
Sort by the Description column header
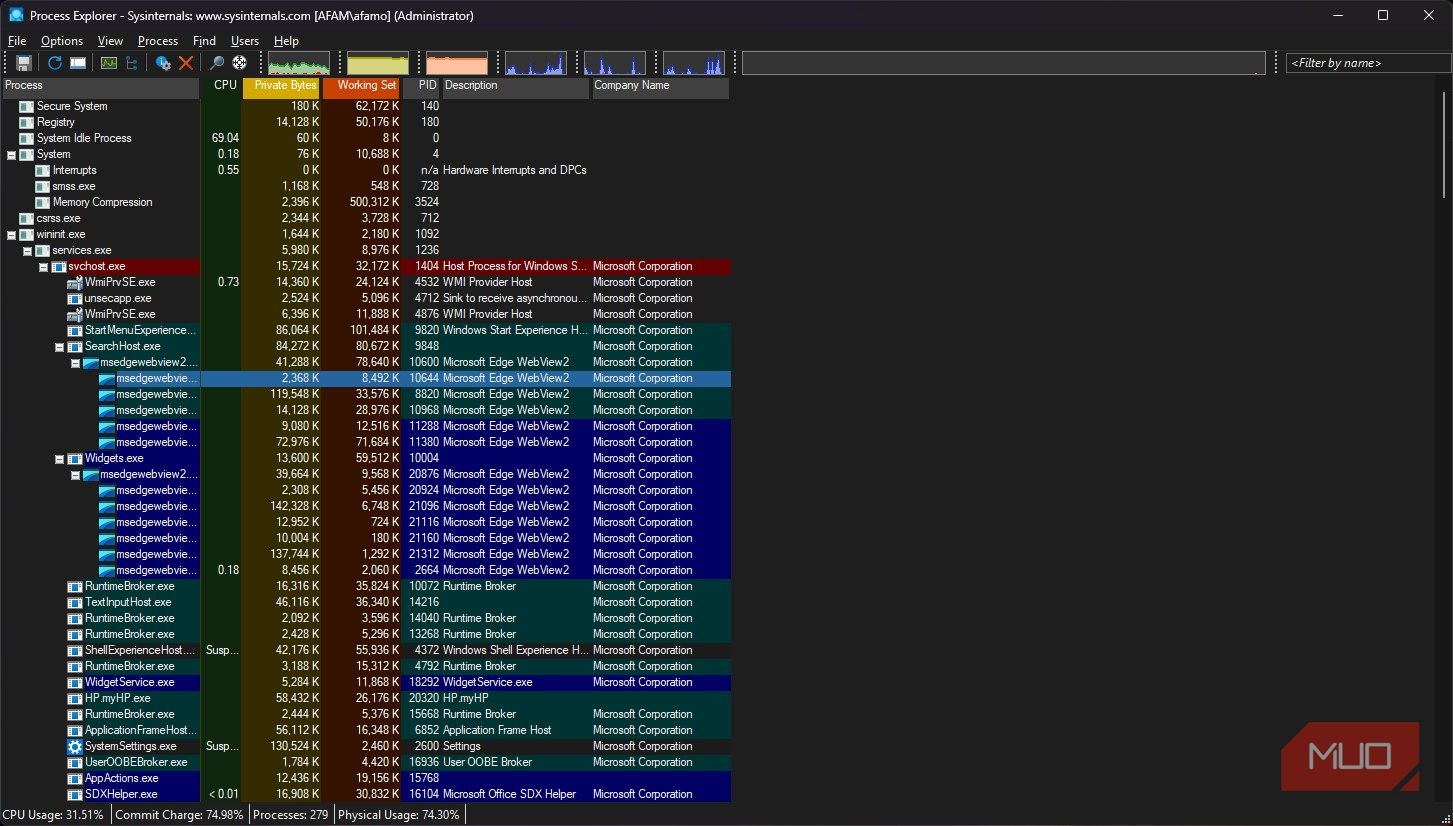point(516,86)
